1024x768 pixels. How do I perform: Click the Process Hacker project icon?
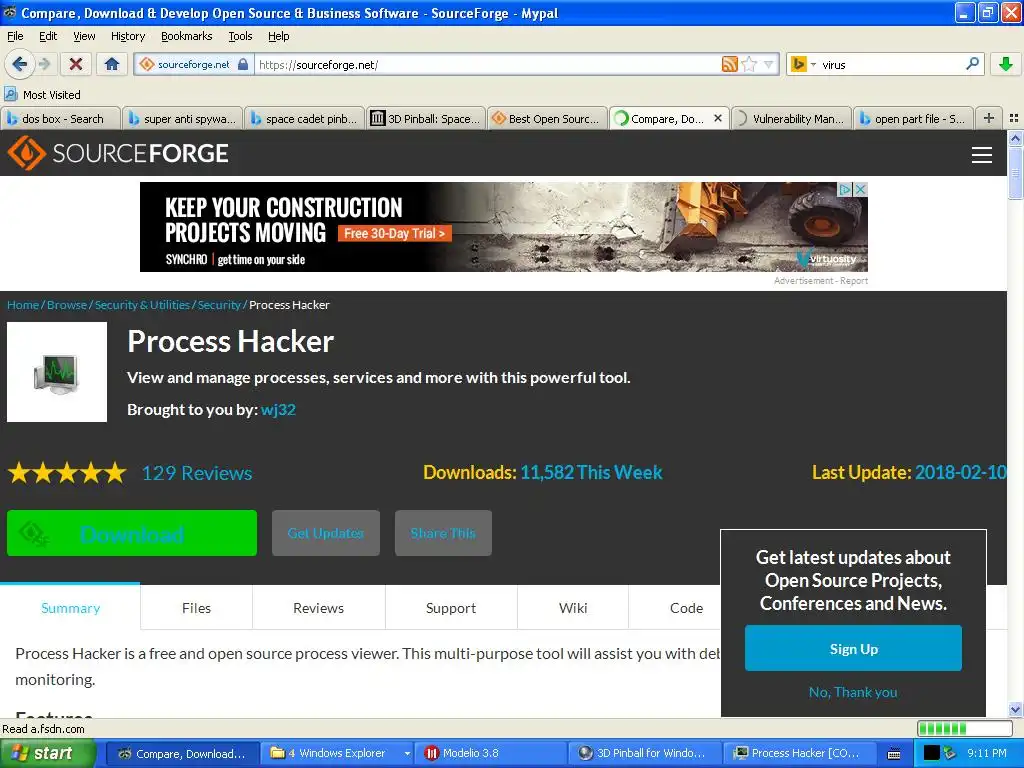[x=57, y=372]
